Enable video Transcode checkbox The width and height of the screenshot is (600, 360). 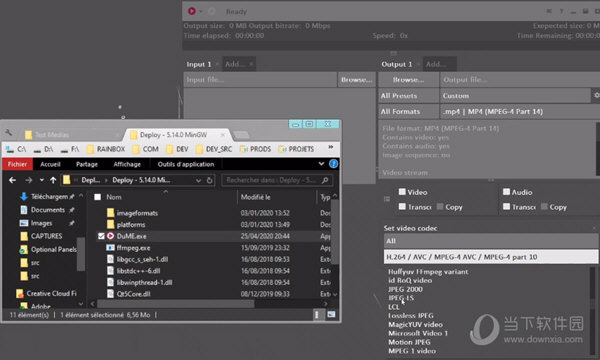(x=402, y=207)
